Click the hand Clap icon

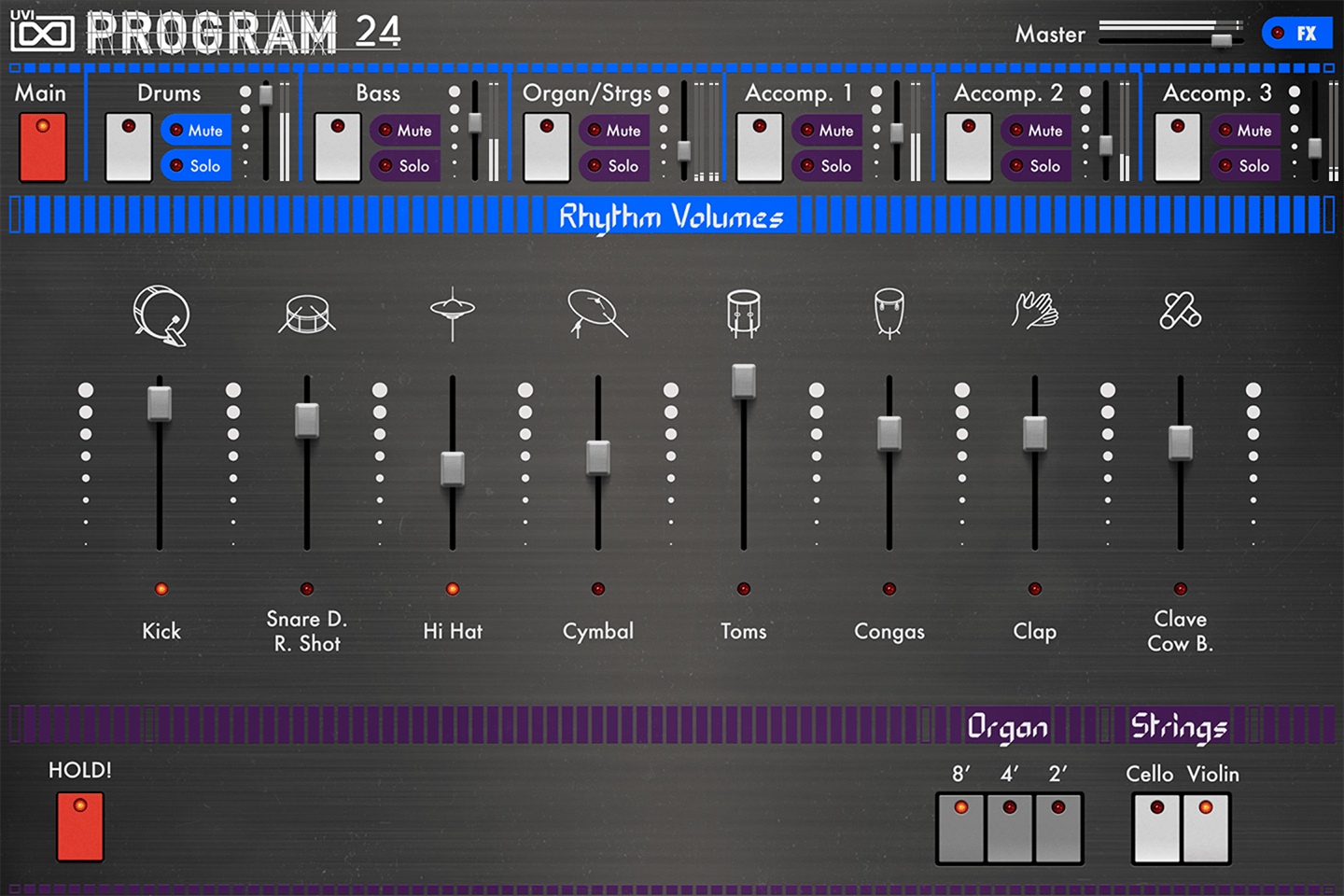point(1034,313)
